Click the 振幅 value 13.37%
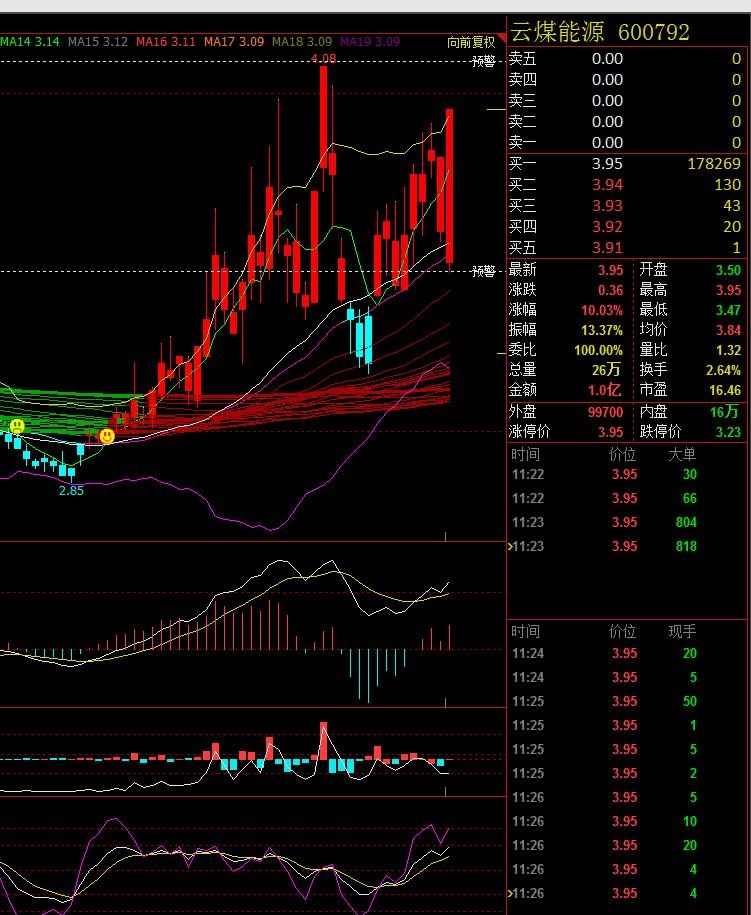 click(x=602, y=330)
